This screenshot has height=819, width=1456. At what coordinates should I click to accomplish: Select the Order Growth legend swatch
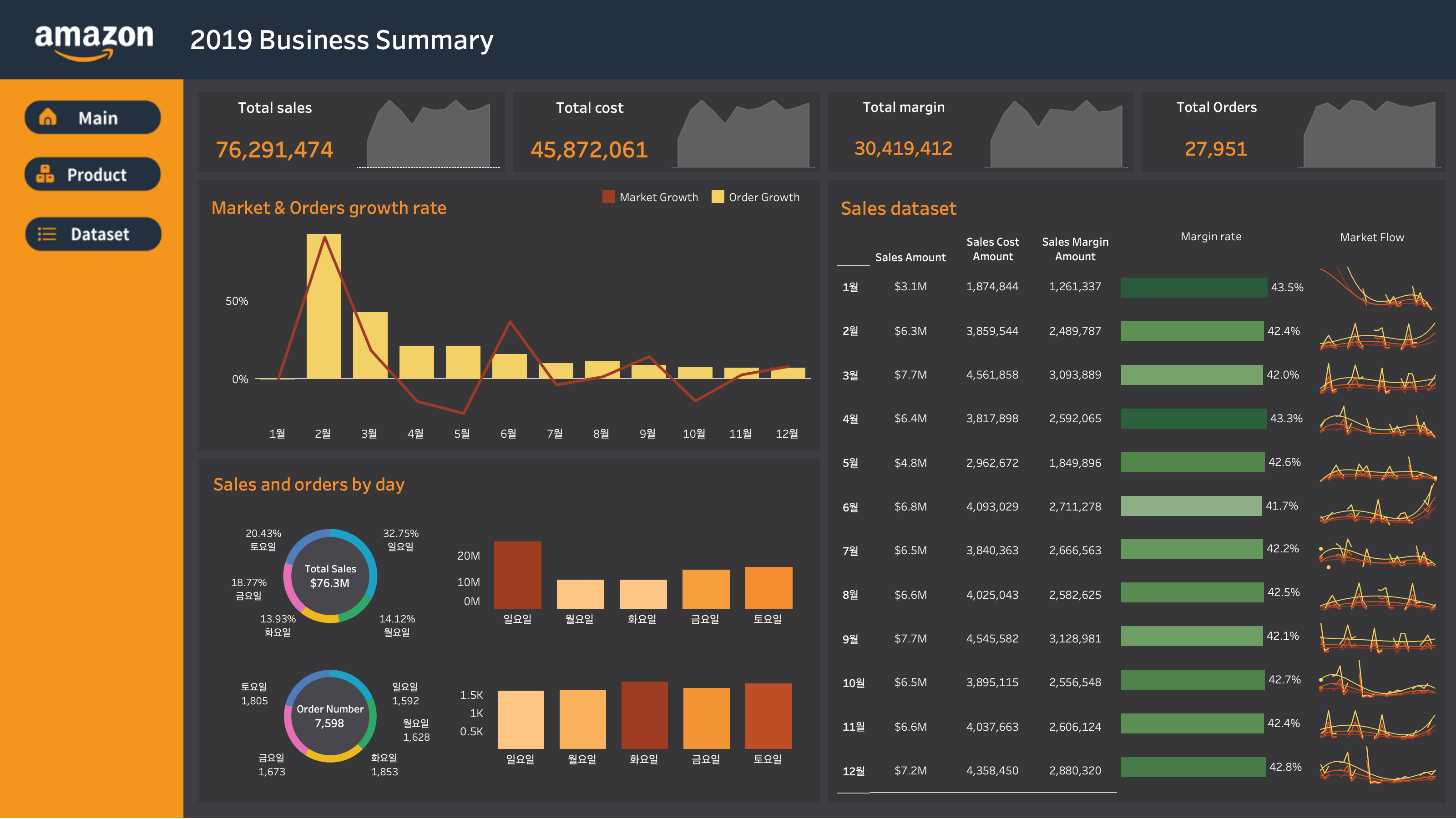pyautogui.click(x=717, y=197)
